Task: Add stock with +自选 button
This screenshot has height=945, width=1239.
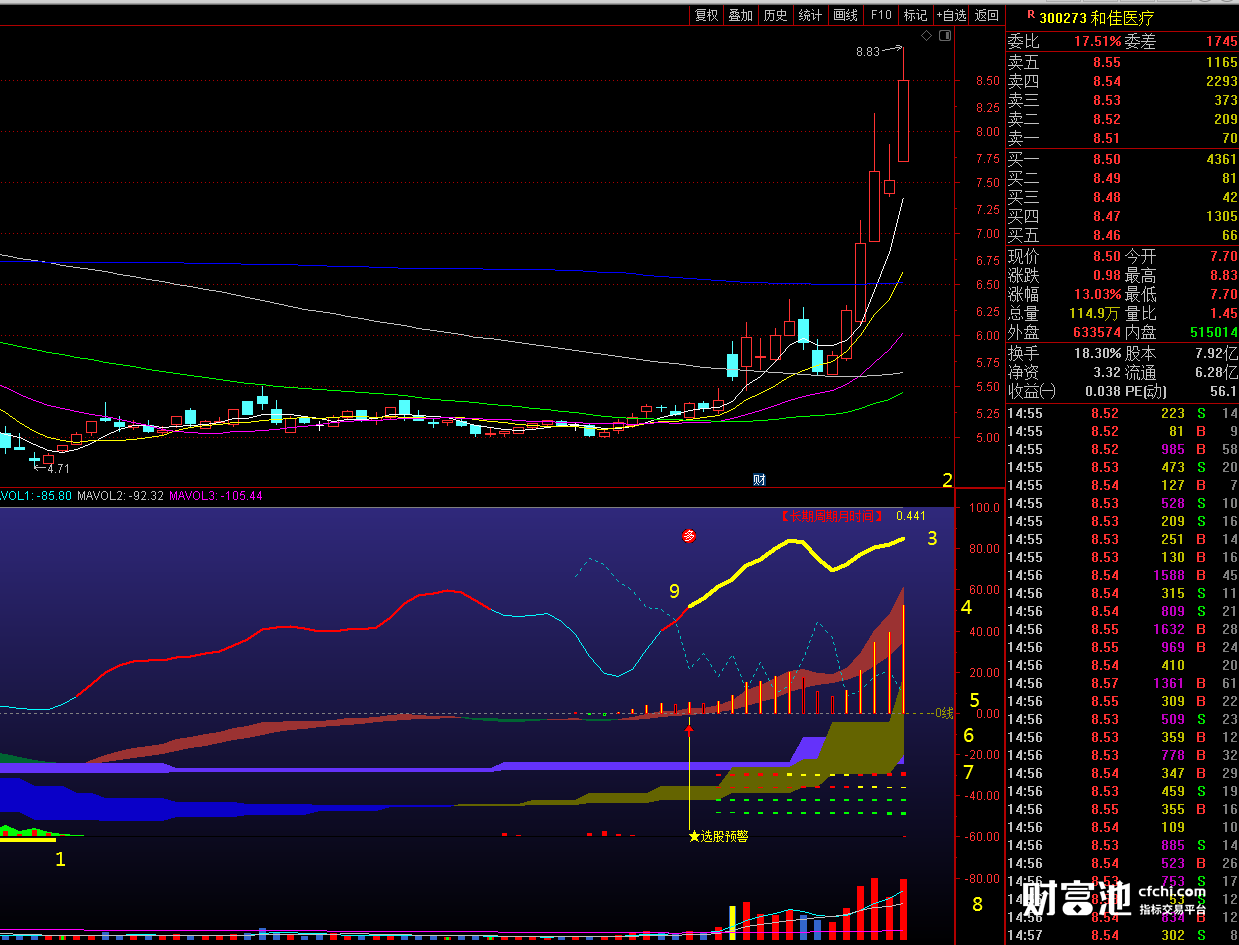Action: (951, 15)
